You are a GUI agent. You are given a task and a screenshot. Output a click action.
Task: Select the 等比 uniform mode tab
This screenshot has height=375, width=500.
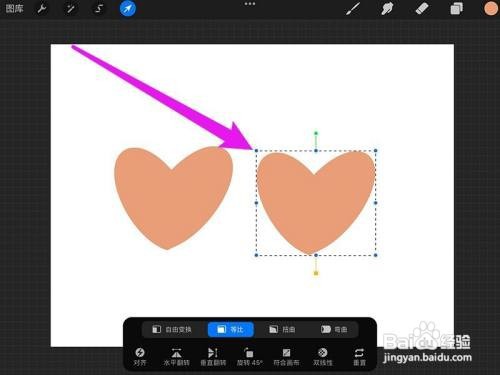(x=231, y=329)
